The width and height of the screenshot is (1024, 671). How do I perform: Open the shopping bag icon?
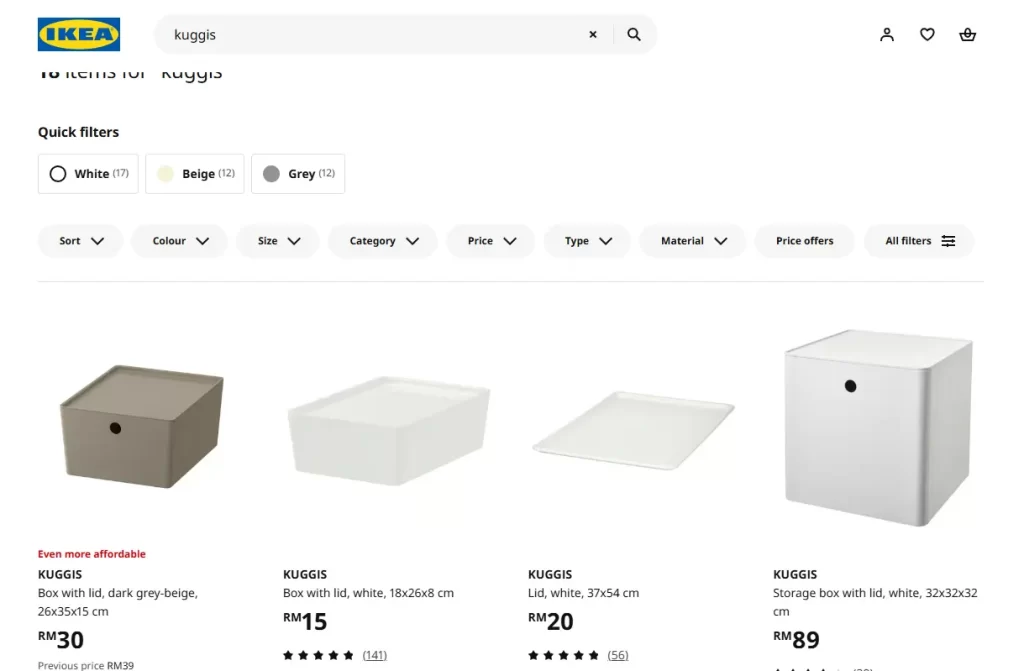967,33
